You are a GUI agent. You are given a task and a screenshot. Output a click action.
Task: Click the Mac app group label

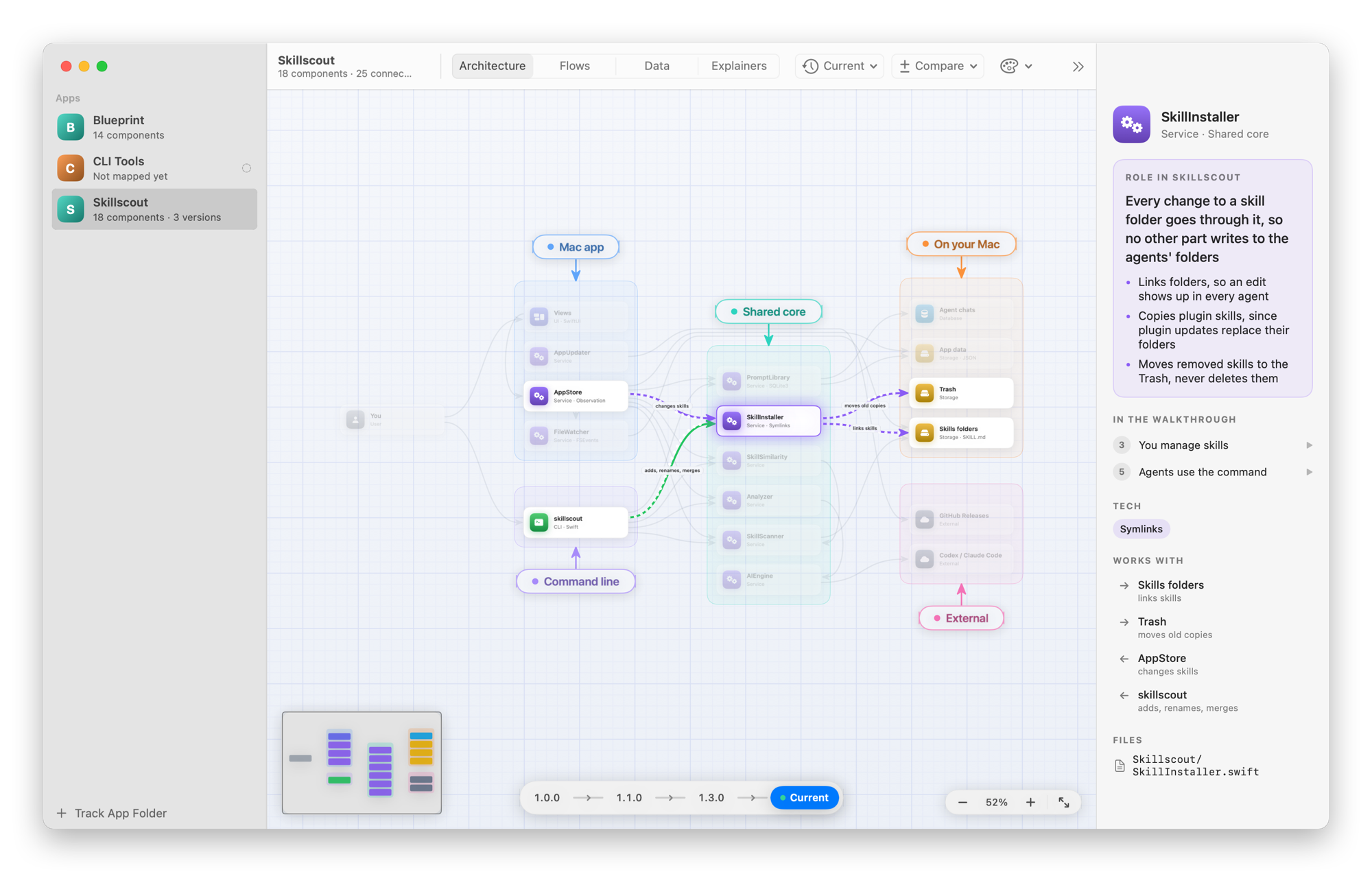576,247
